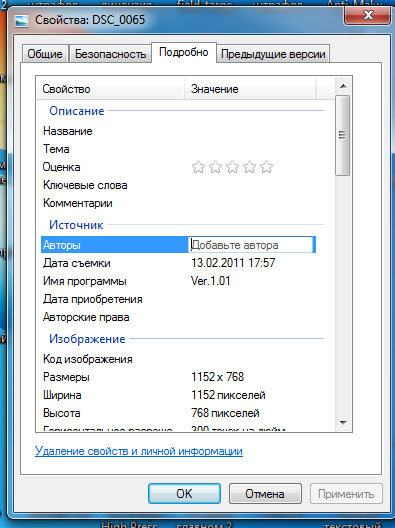
Task: Select the Дата съемки label
Action: tap(76, 263)
